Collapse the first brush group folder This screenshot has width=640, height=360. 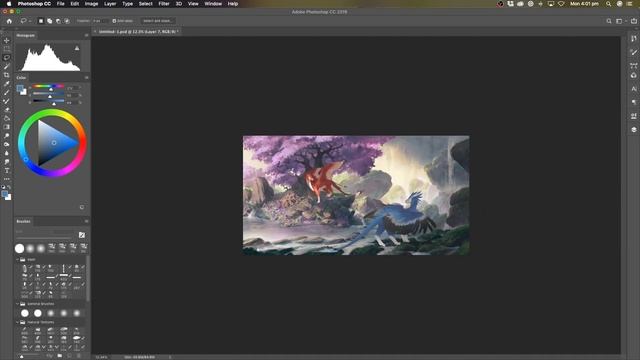18,260
